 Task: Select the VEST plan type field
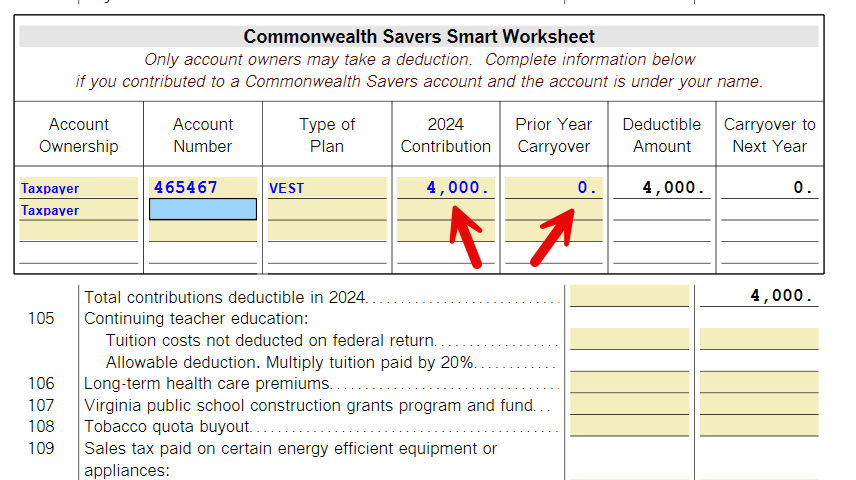(x=327, y=187)
